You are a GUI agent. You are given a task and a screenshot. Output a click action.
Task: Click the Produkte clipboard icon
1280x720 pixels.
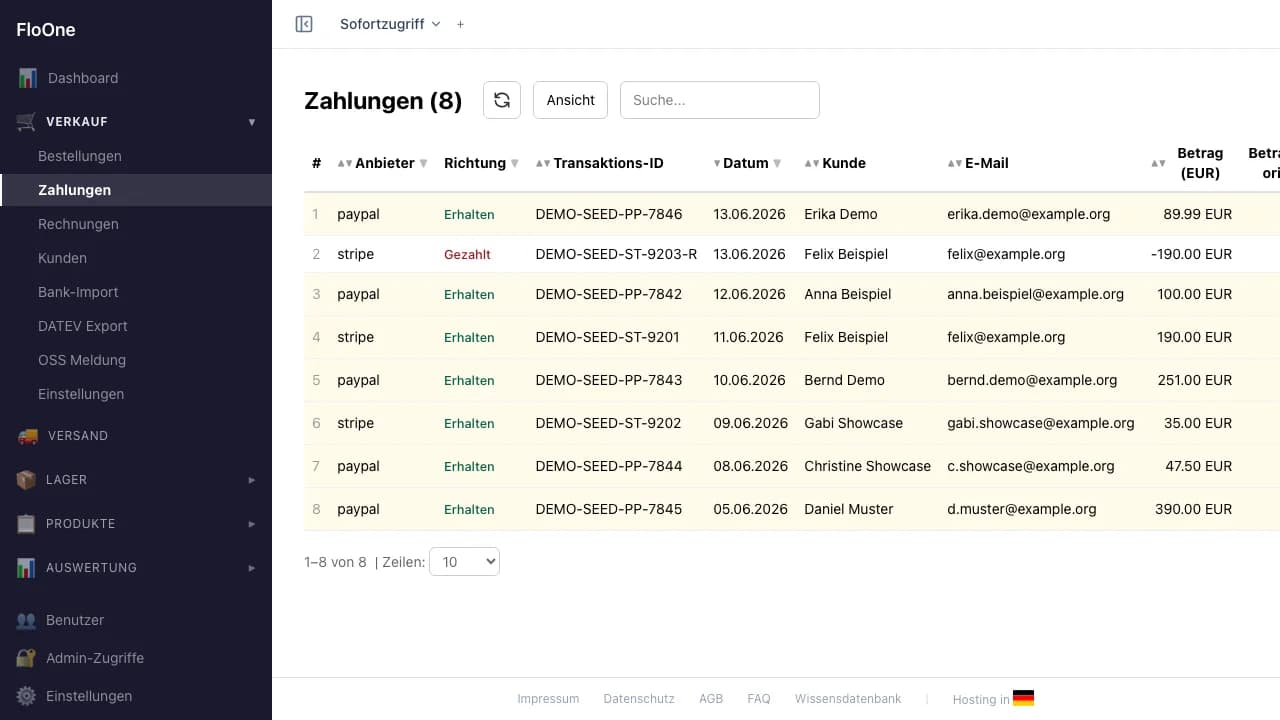click(27, 524)
